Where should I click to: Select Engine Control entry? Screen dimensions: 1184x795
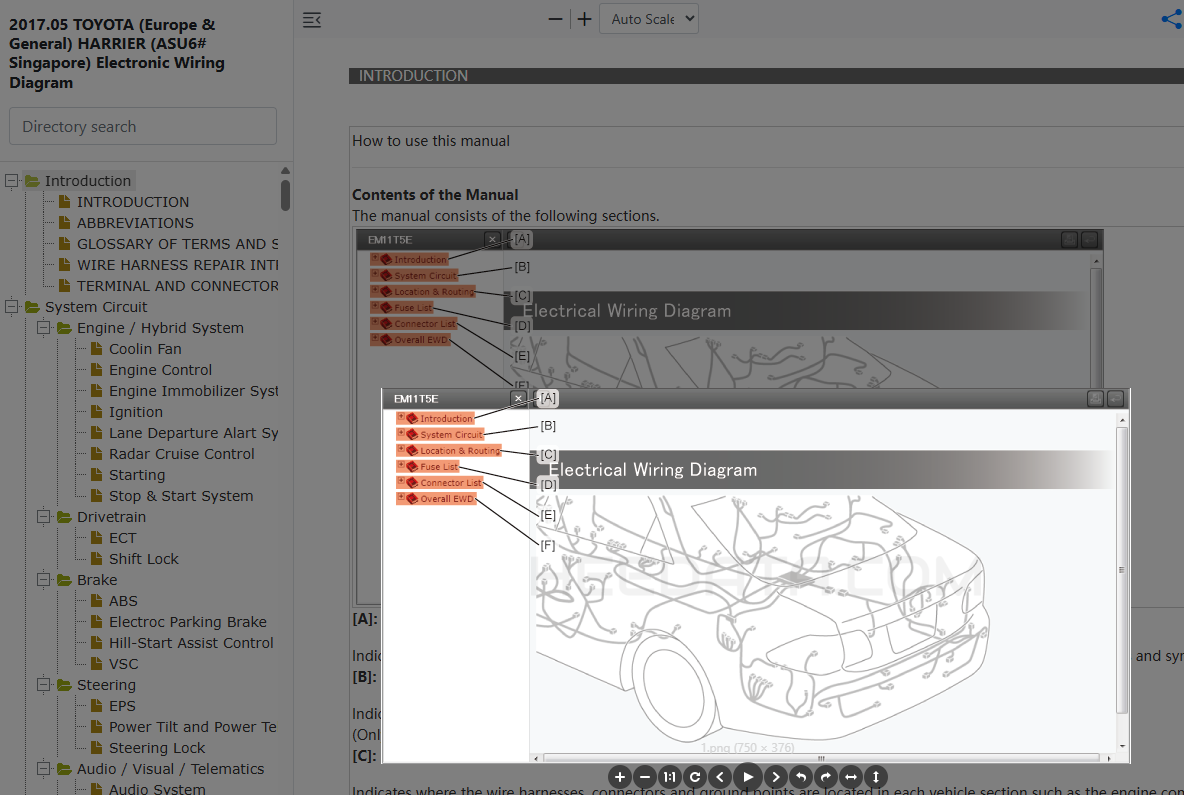[160, 370]
